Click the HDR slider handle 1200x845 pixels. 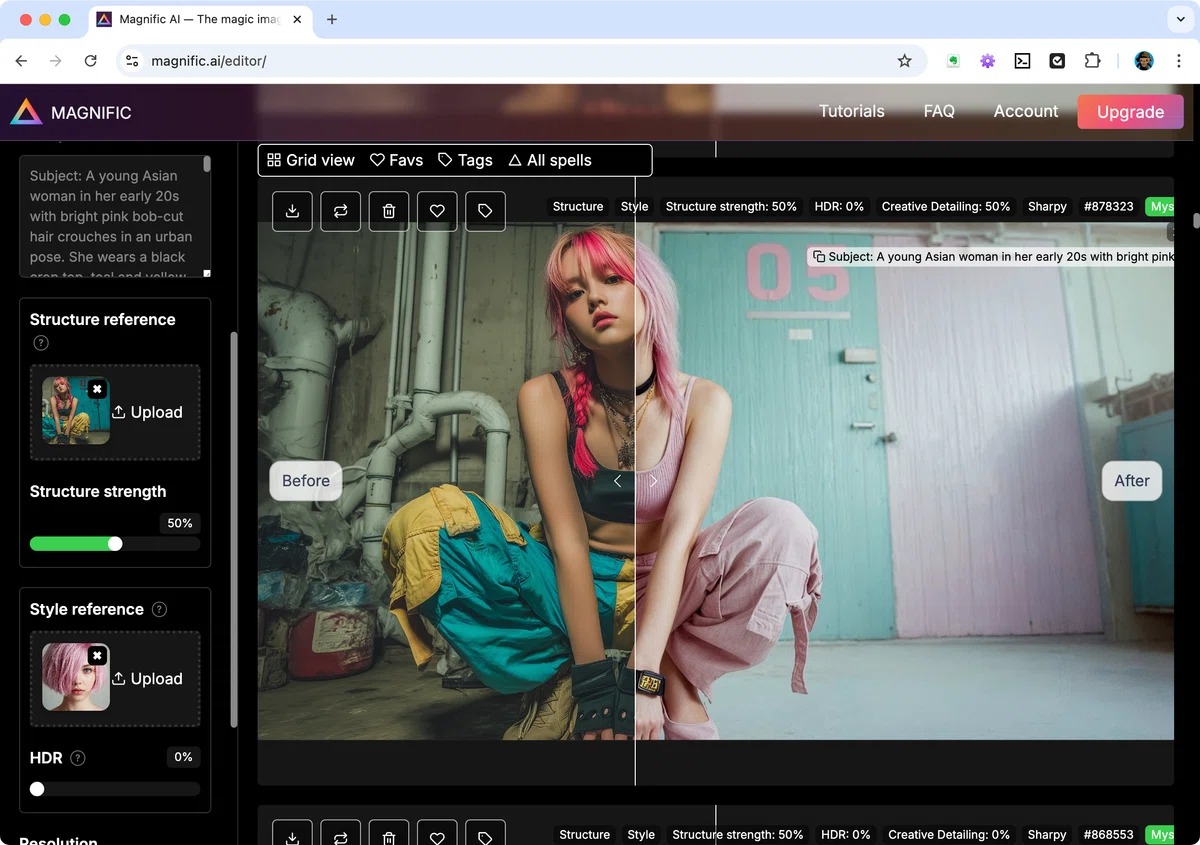[x=37, y=789]
